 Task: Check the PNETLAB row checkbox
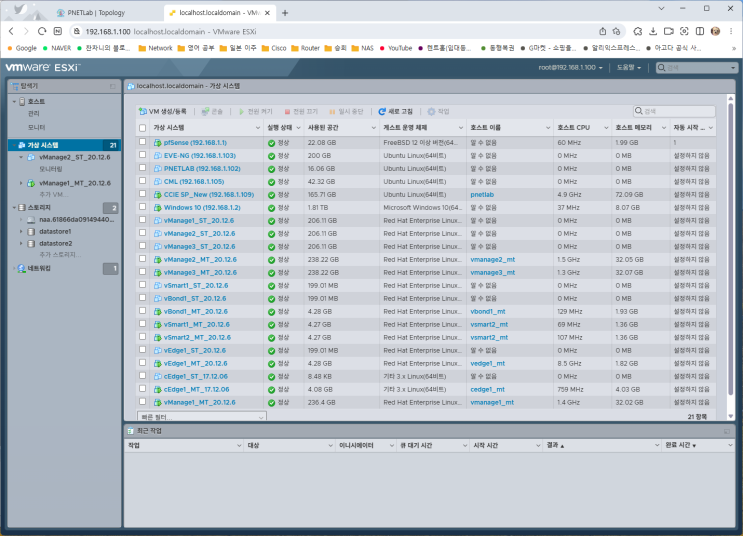point(143,168)
